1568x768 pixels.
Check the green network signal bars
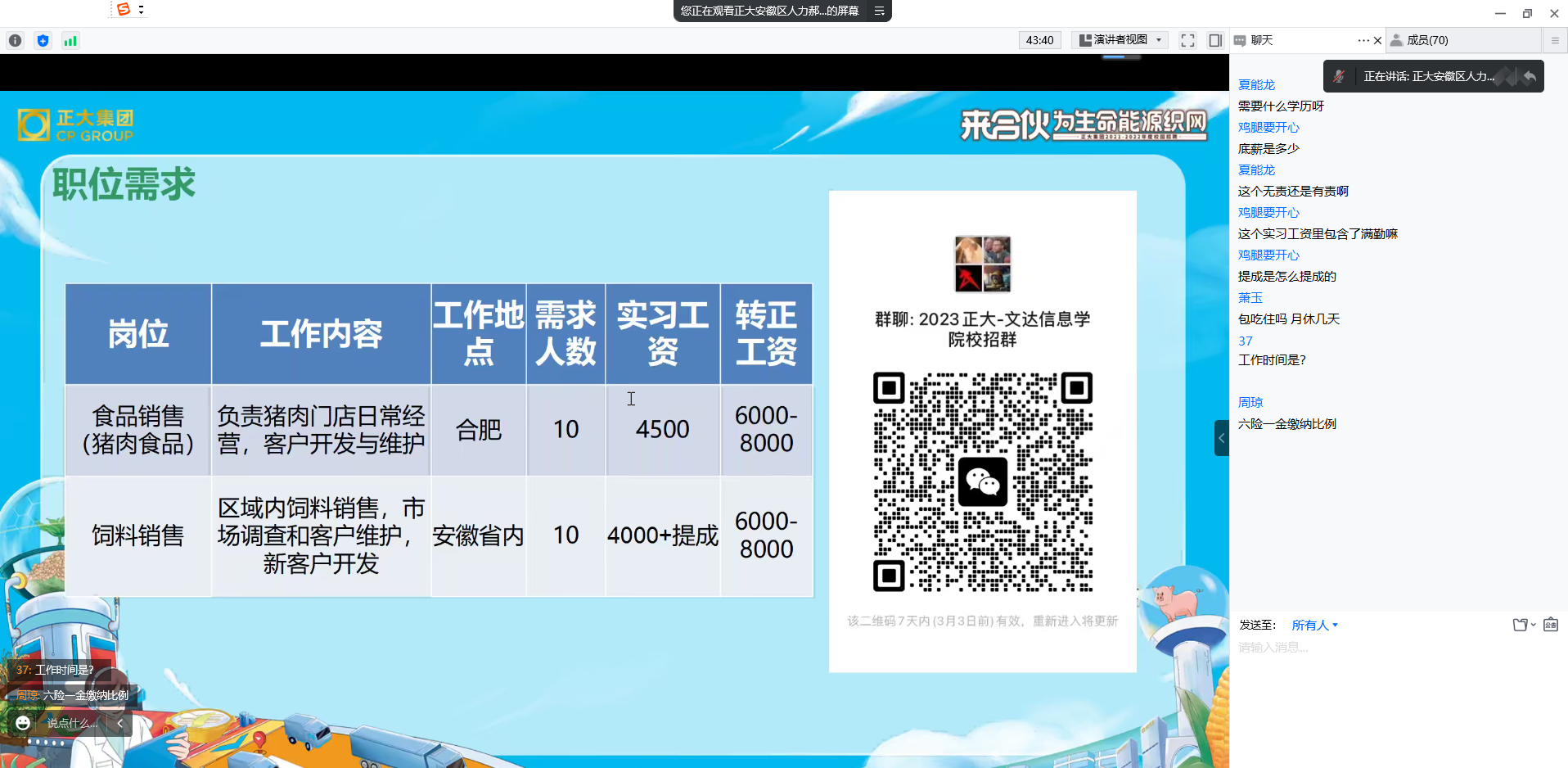click(70, 40)
